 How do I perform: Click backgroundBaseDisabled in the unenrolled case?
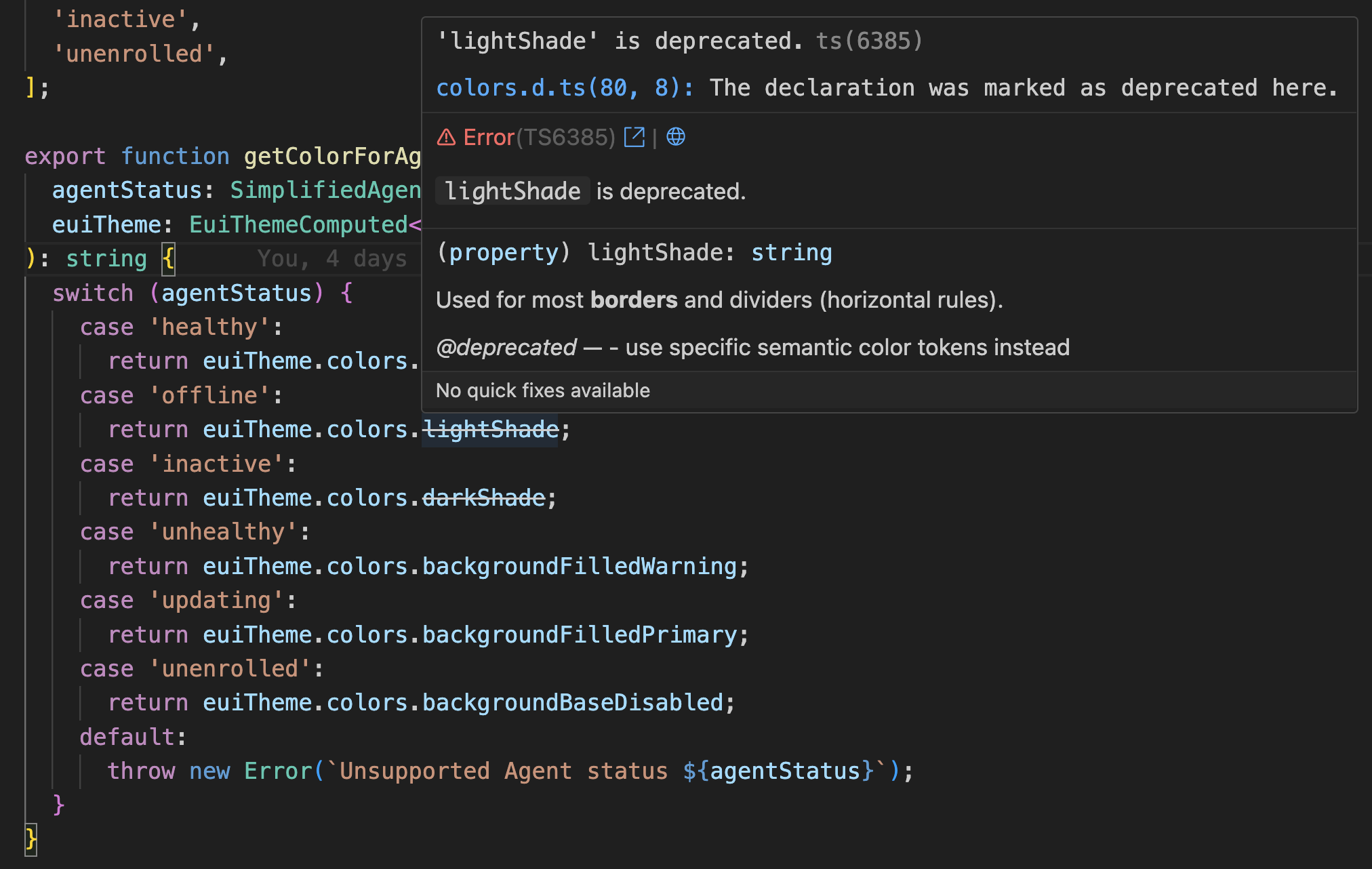tap(573, 702)
